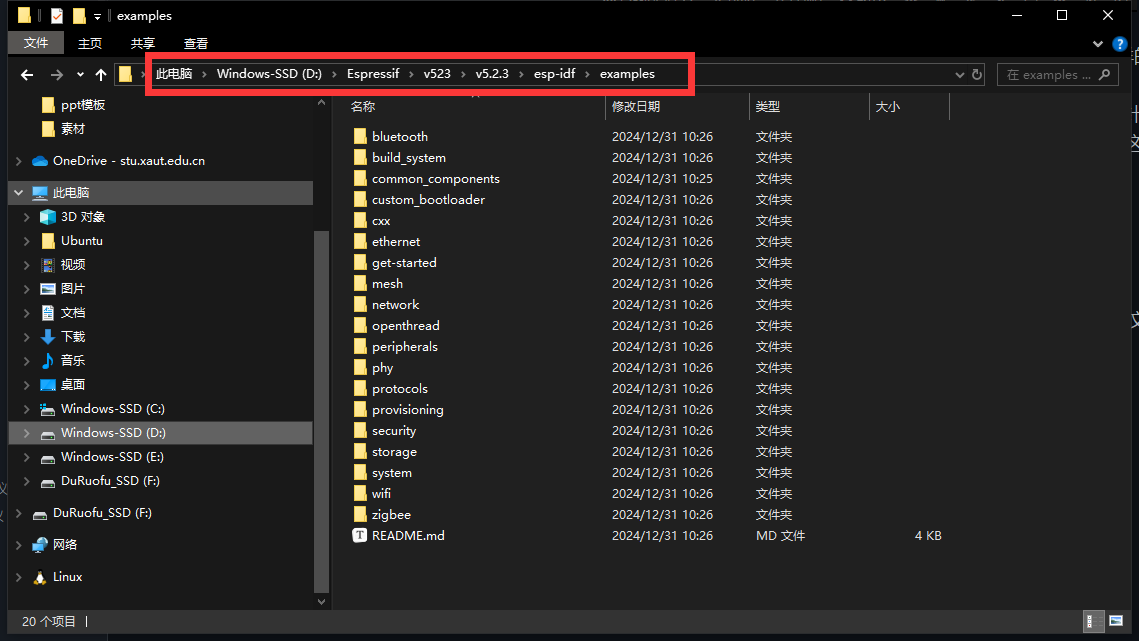Refresh the current folder view
This screenshot has height=641, width=1139.
click(x=976, y=75)
